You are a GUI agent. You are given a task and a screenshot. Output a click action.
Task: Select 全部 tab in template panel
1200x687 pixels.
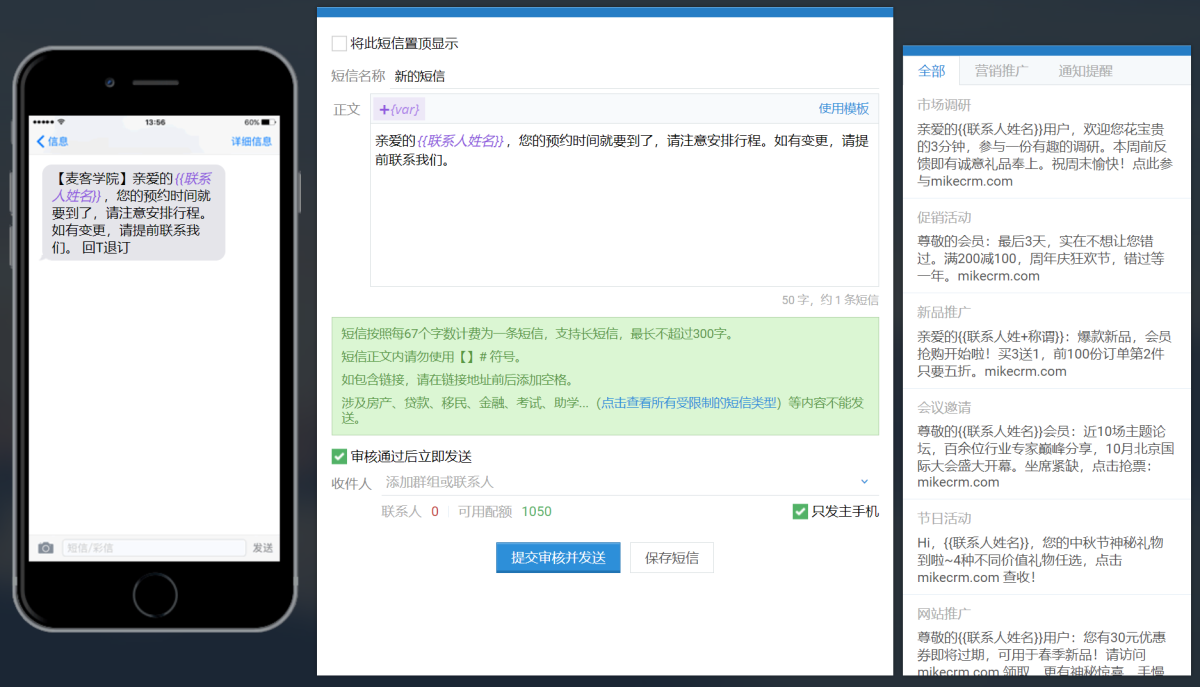point(931,71)
